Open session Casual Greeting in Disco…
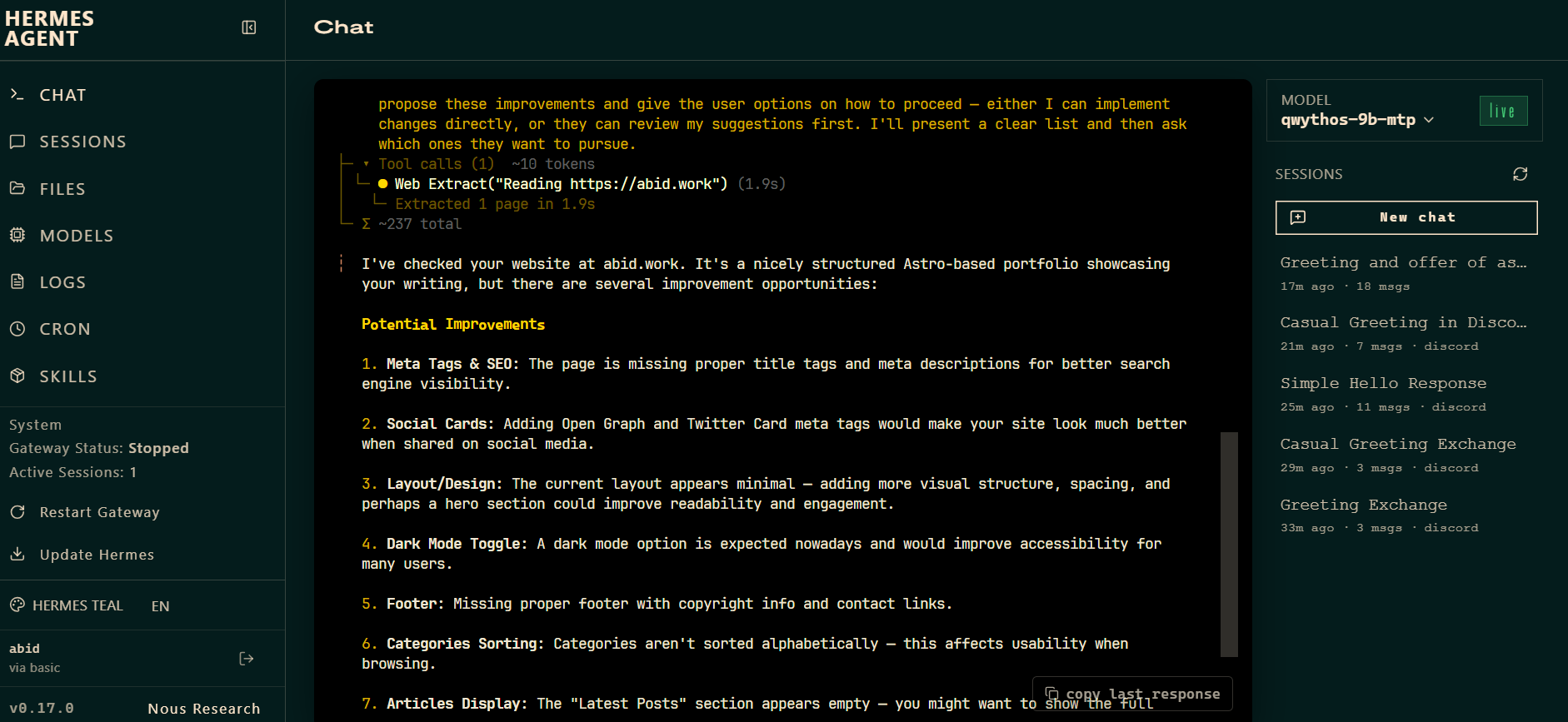Viewport: 1568px width, 722px height. [1406, 333]
